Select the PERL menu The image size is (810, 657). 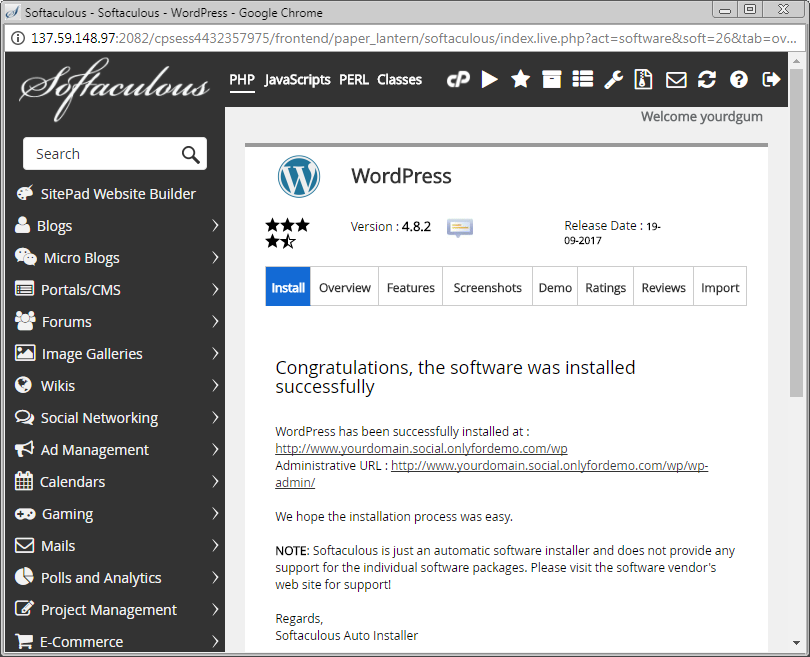point(354,80)
